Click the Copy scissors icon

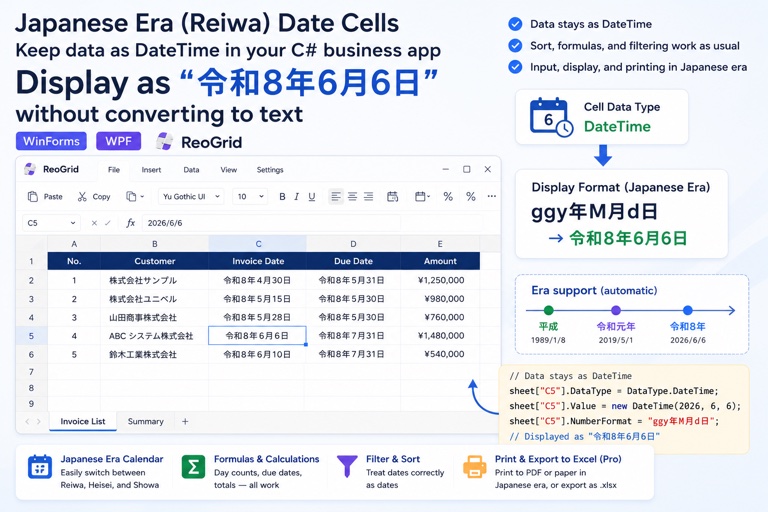(82, 196)
